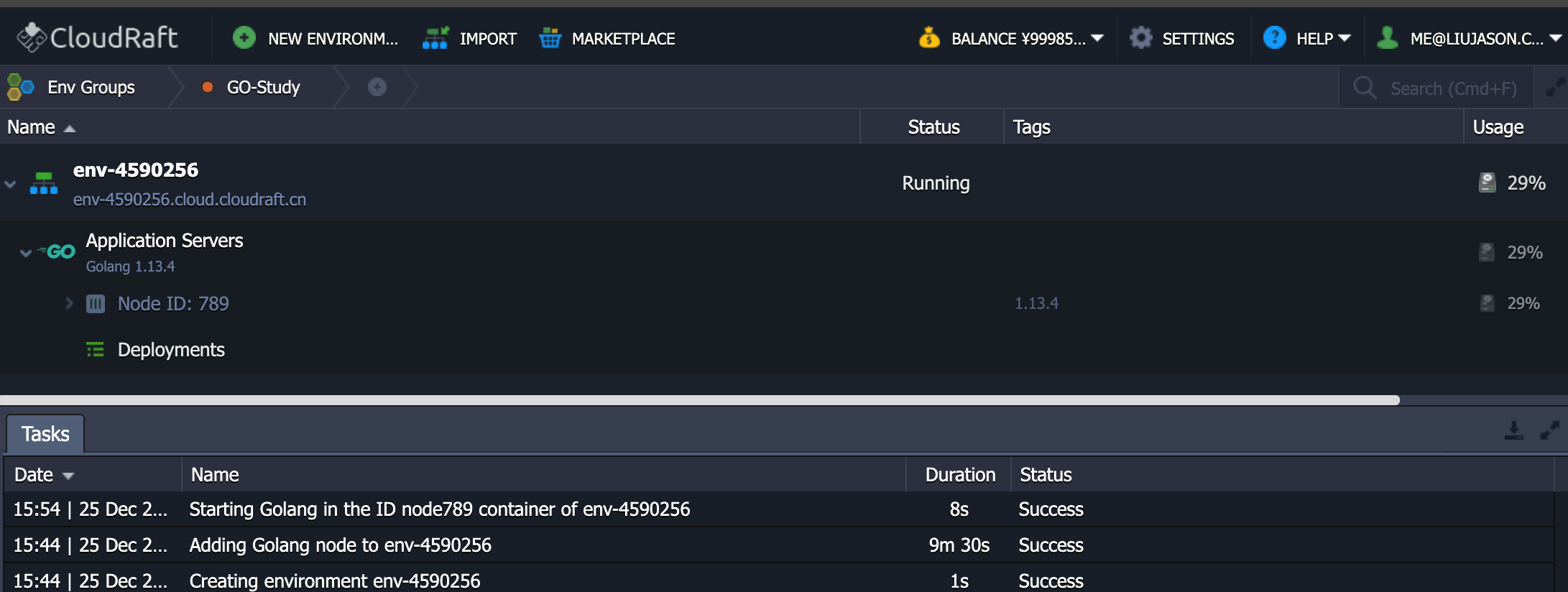Open the account user menu
Image resolution: width=1568 pixels, height=592 pixels.
tap(1555, 38)
